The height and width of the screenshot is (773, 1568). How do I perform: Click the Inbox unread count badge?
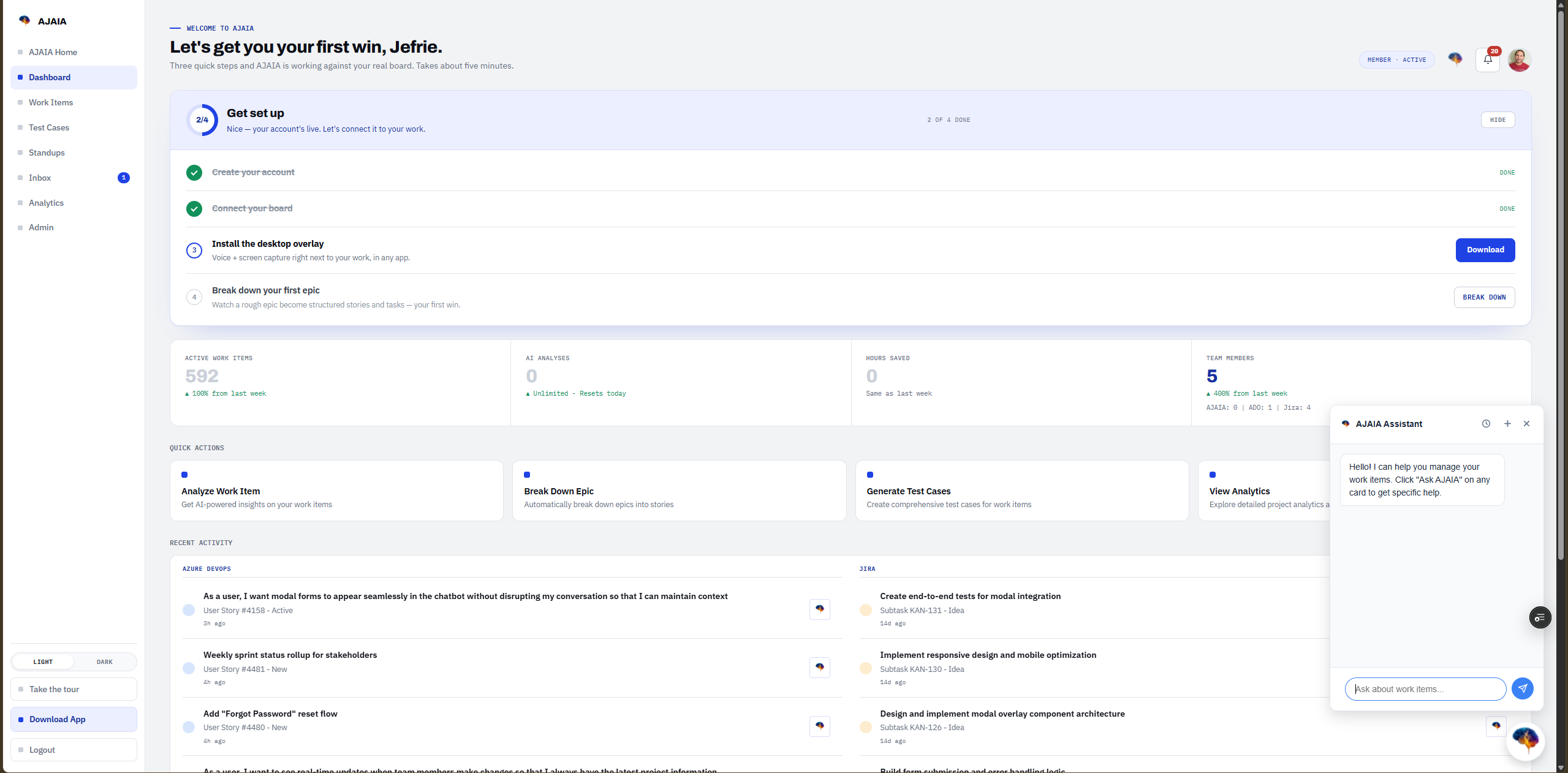124,178
